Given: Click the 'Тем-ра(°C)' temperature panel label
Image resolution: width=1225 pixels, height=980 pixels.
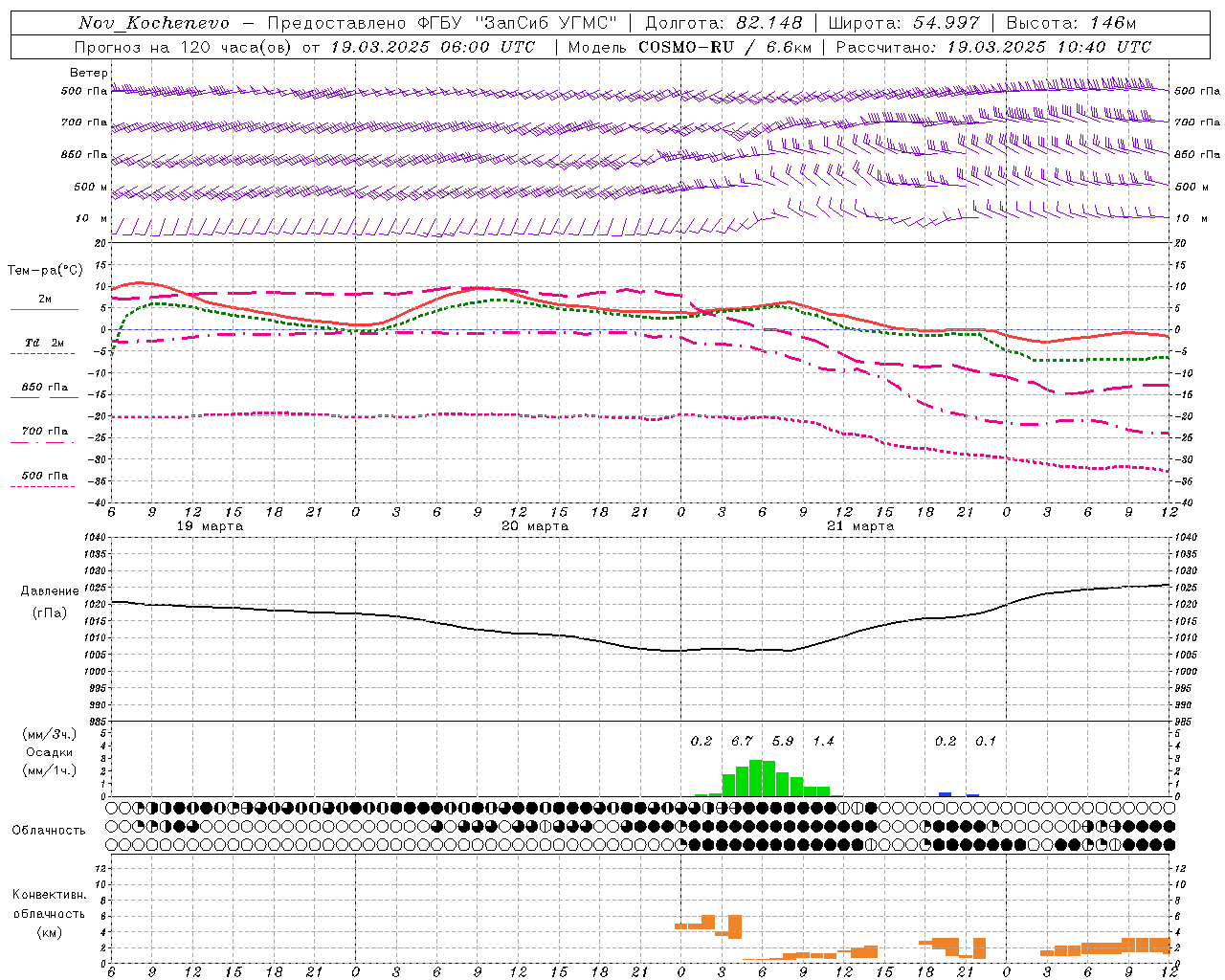Looking at the screenshot, I should [45, 271].
